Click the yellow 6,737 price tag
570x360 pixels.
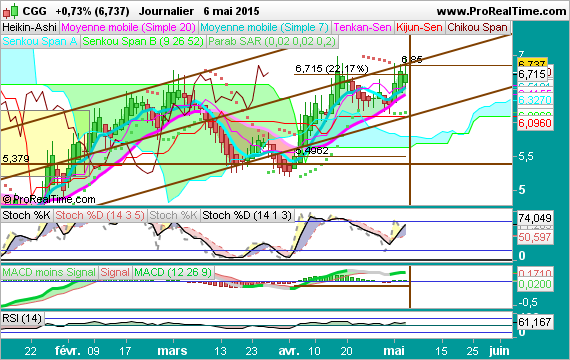pos(531,63)
